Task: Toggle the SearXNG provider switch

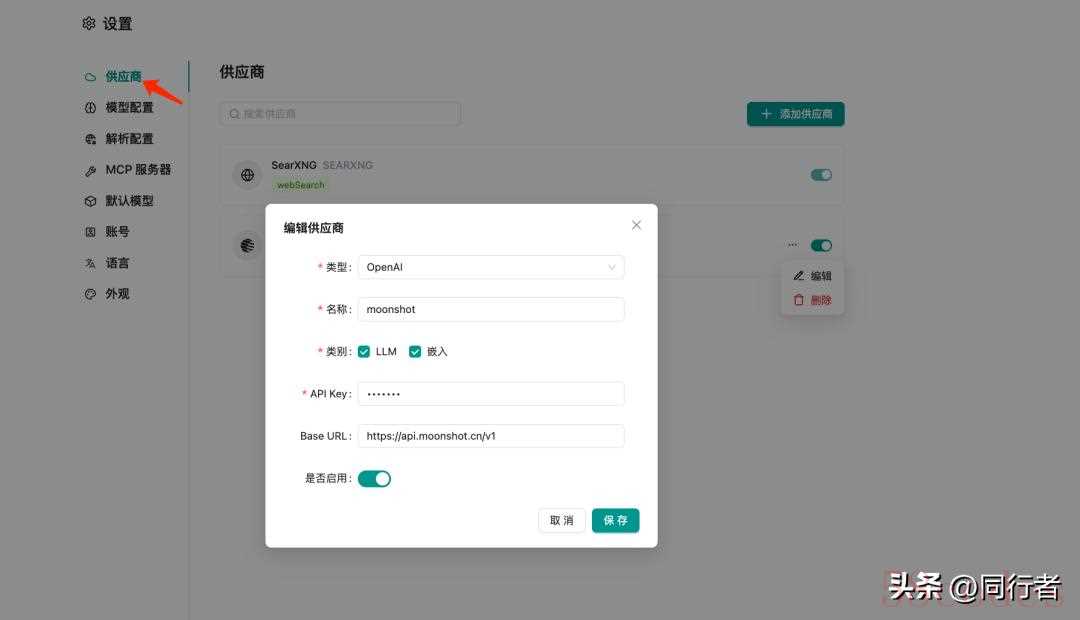Action: click(x=821, y=175)
